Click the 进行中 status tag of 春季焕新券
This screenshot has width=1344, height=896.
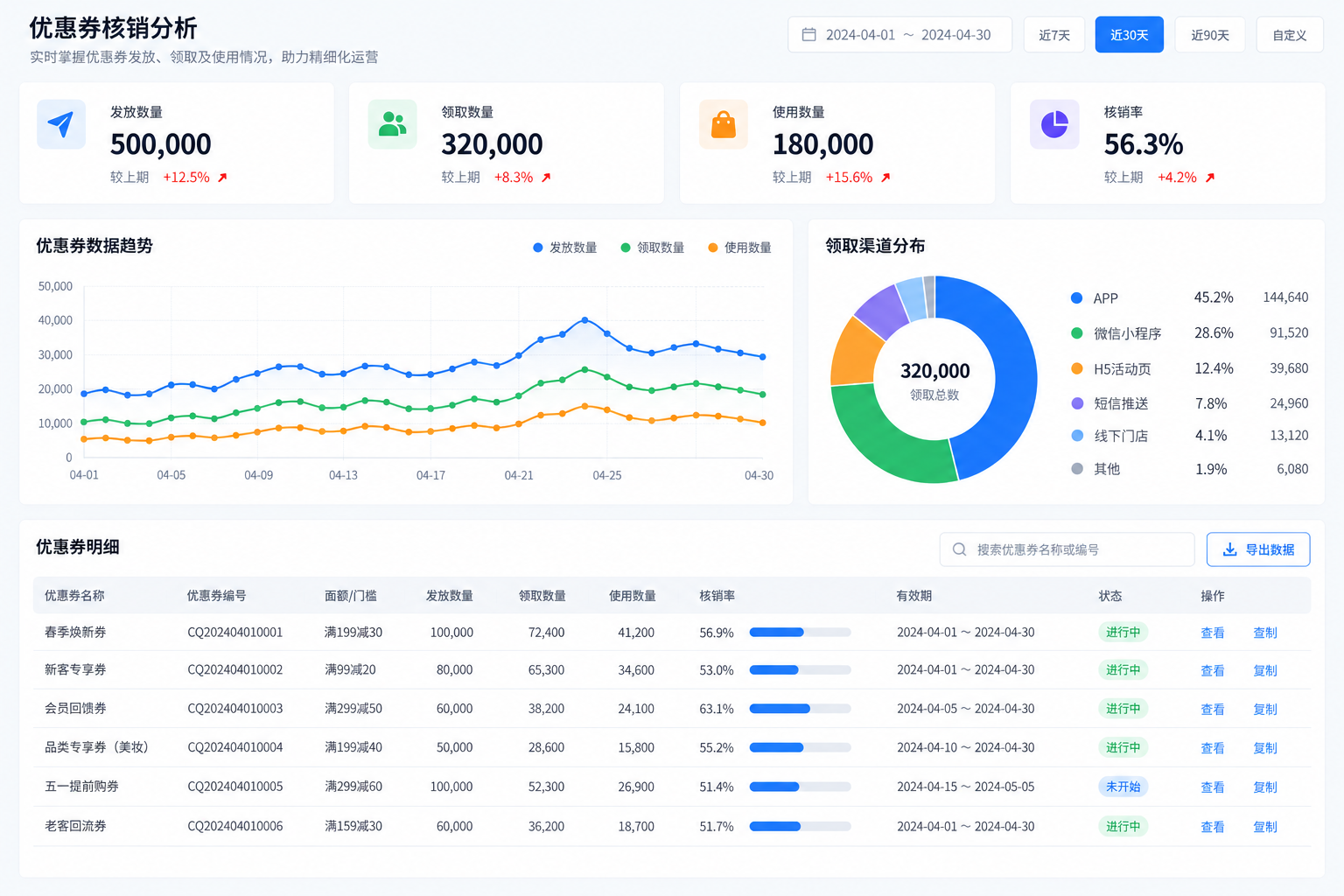point(1123,632)
